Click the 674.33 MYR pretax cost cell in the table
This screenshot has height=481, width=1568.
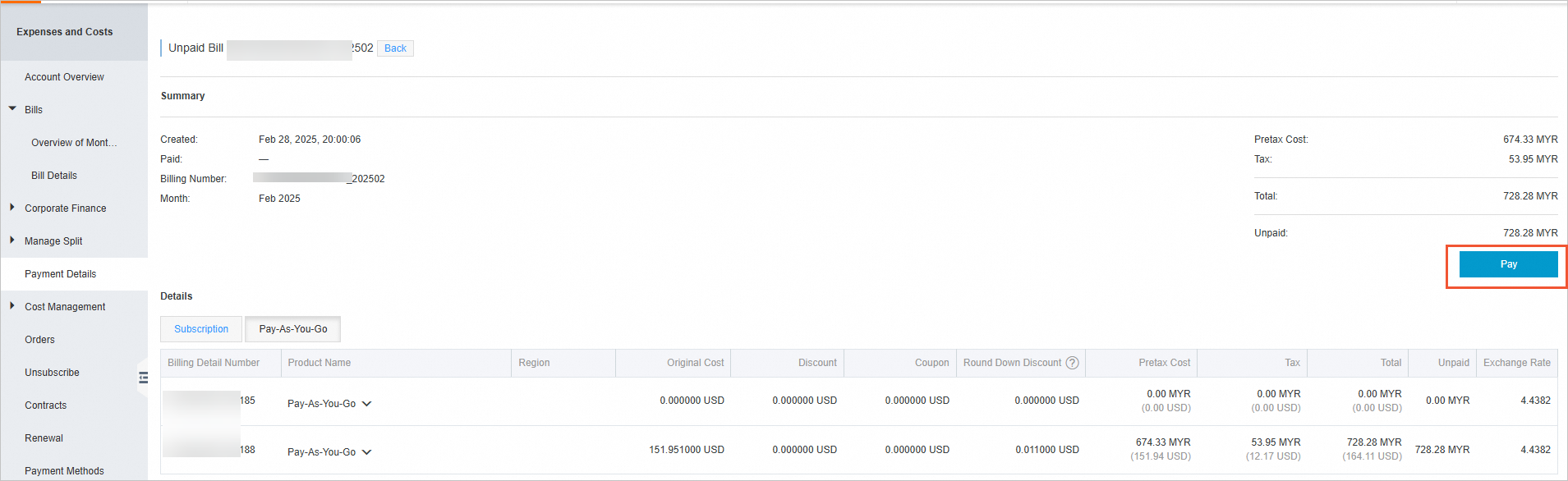pos(1163,442)
